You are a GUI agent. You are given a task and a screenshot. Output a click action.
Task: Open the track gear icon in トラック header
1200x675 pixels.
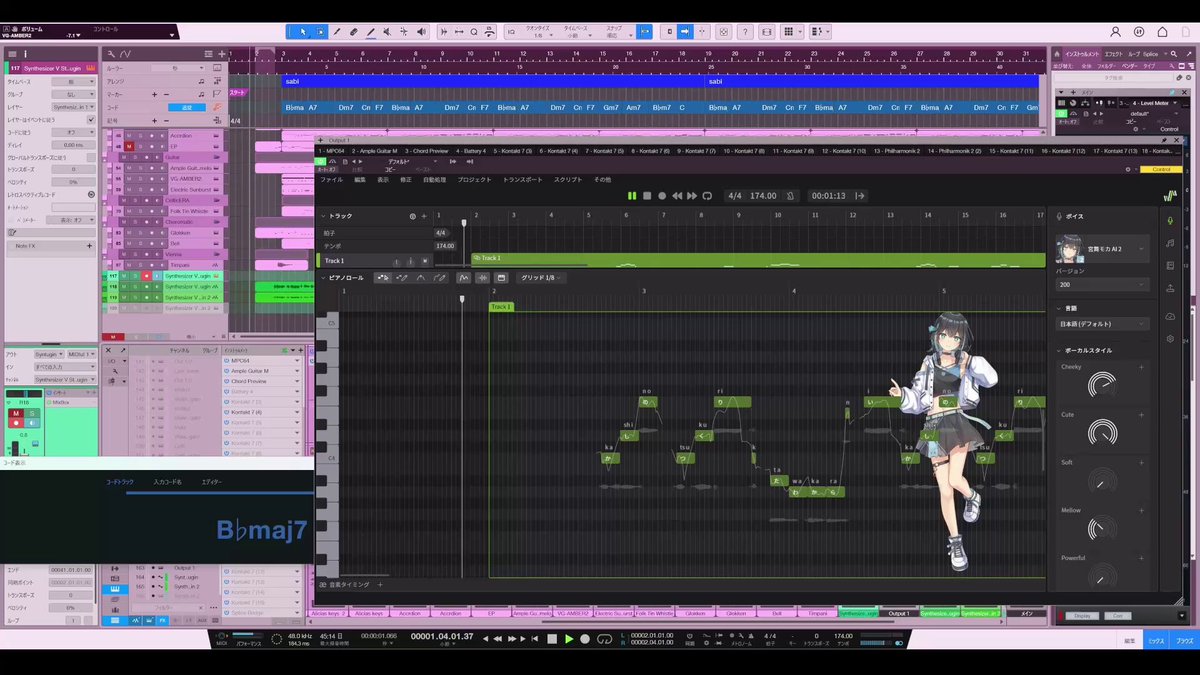(x=412, y=216)
